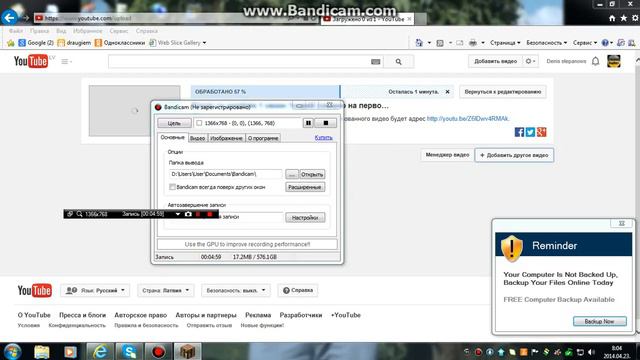Click the Цель target button
Image resolution: width=640 pixels, height=360 pixels.
pyautogui.click(x=174, y=123)
